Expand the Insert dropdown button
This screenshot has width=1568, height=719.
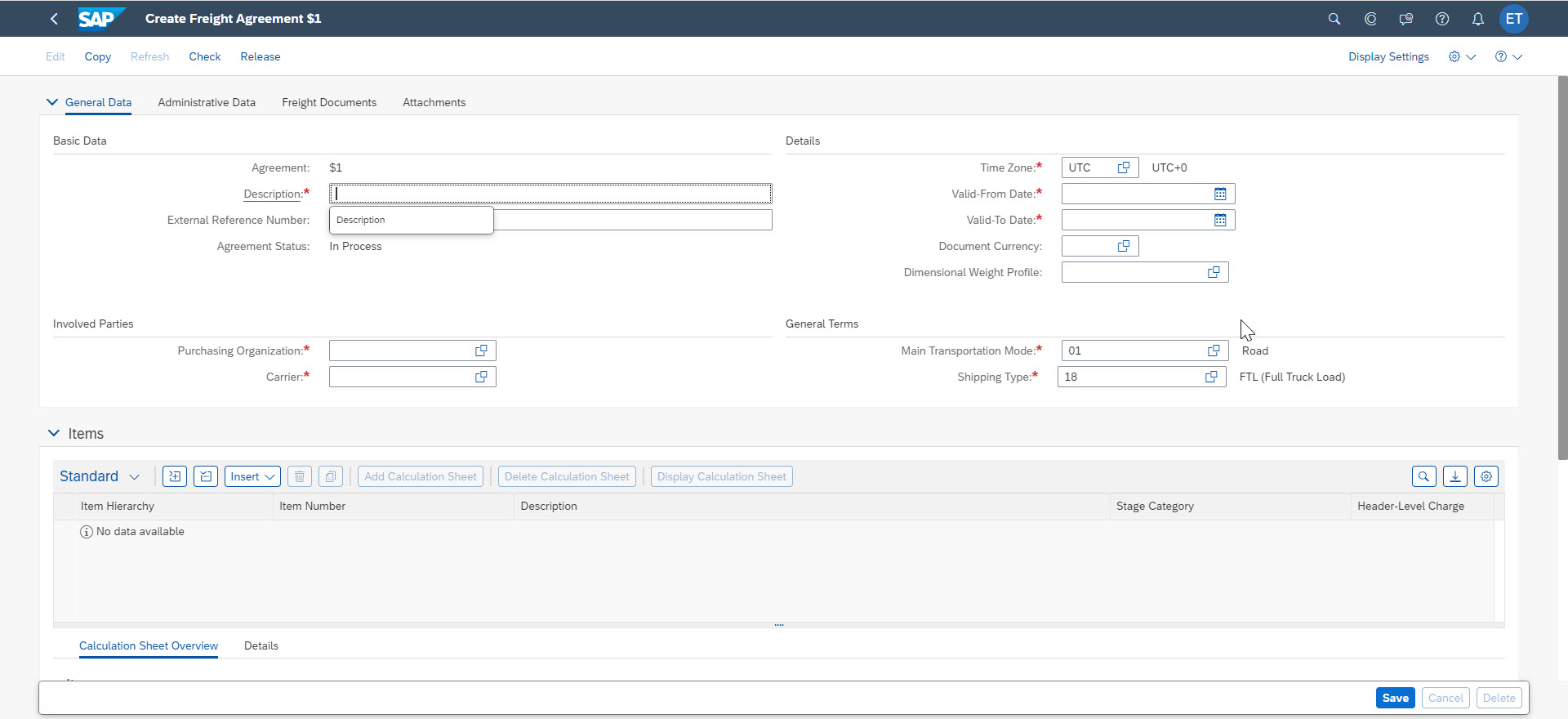(x=252, y=476)
